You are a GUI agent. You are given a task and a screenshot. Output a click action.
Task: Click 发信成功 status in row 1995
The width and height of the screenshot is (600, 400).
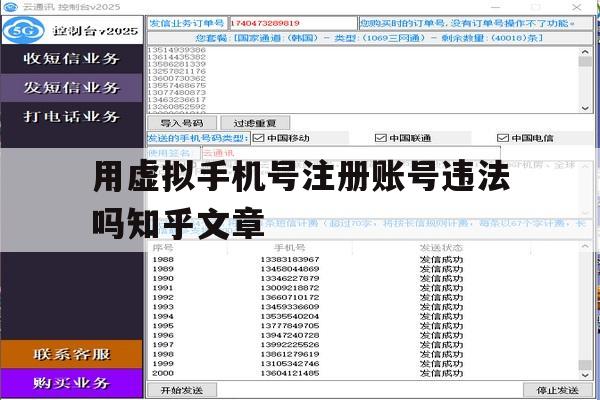click(441, 326)
